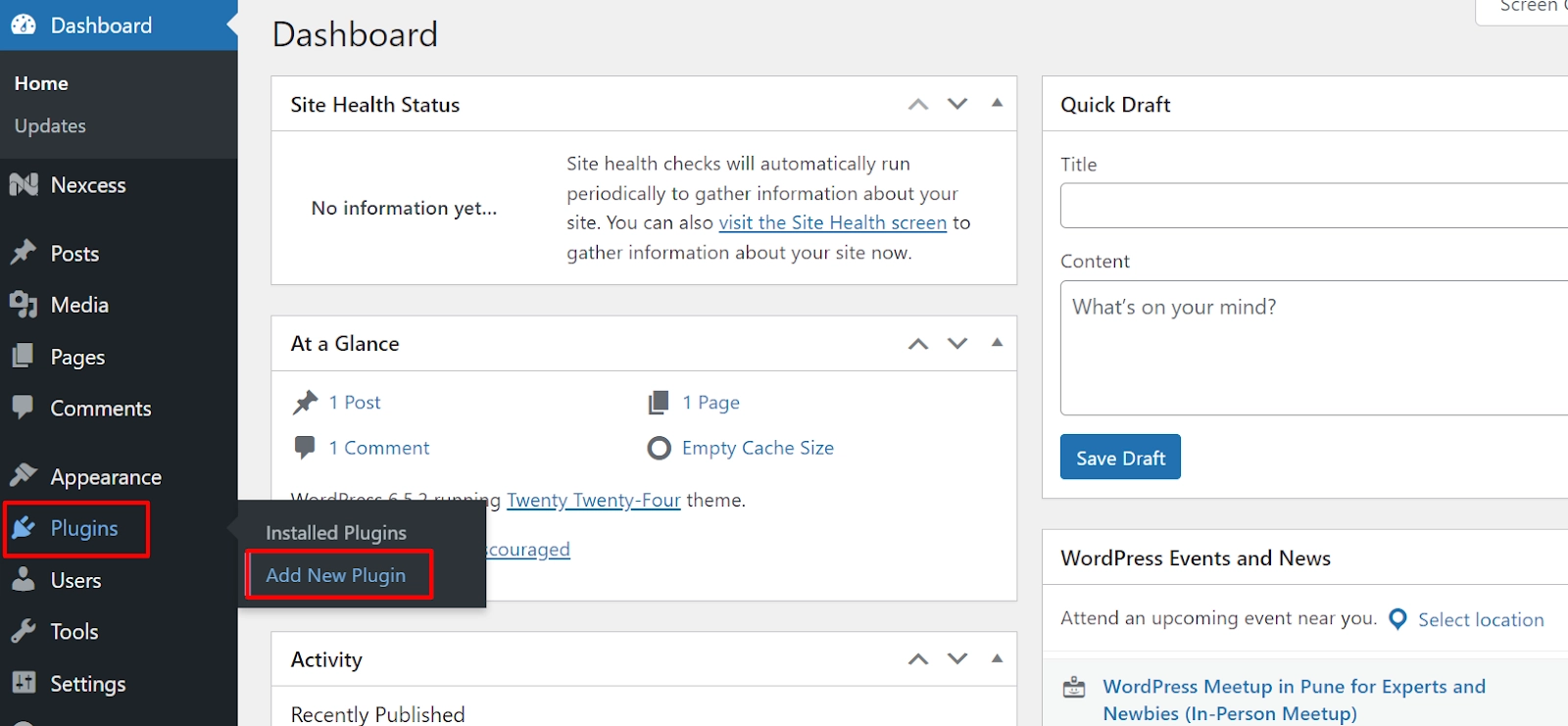1568x726 pixels.
Task: Open the 1 Comment link
Action: (x=379, y=448)
